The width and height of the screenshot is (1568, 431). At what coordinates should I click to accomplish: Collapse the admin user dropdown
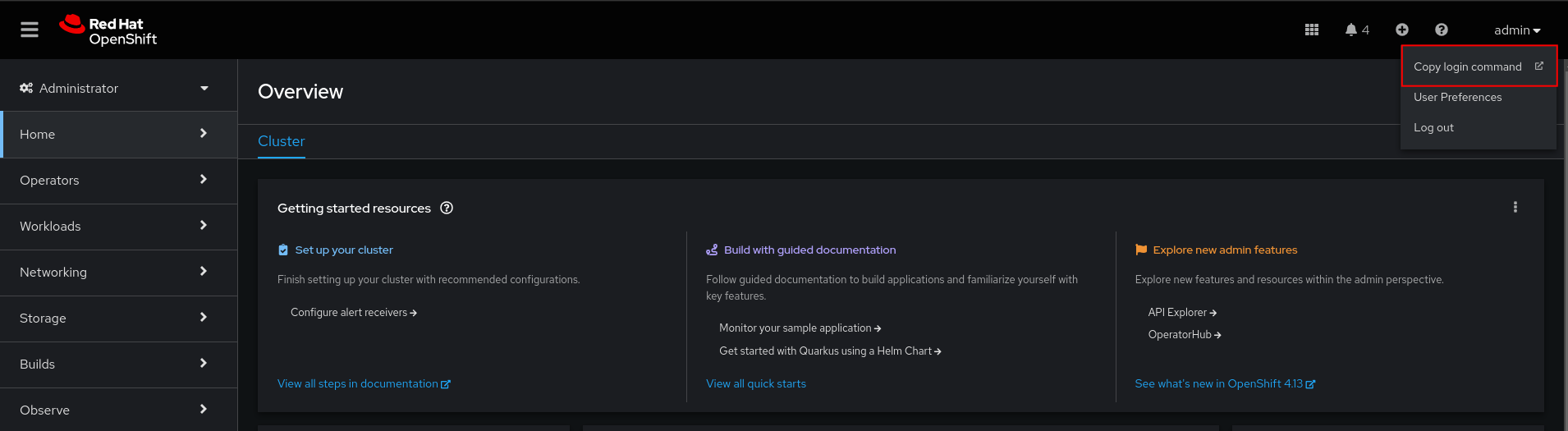tap(1516, 30)
